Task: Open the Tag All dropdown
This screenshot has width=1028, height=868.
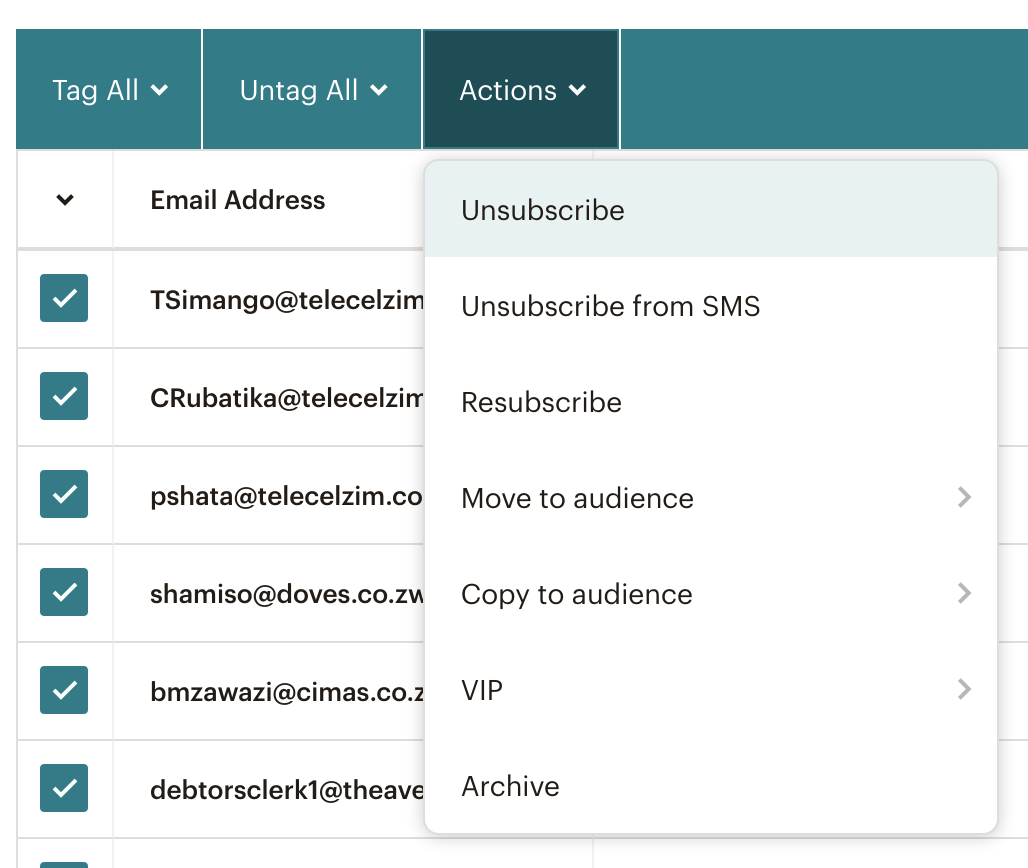Action: (x=110, y=90)
